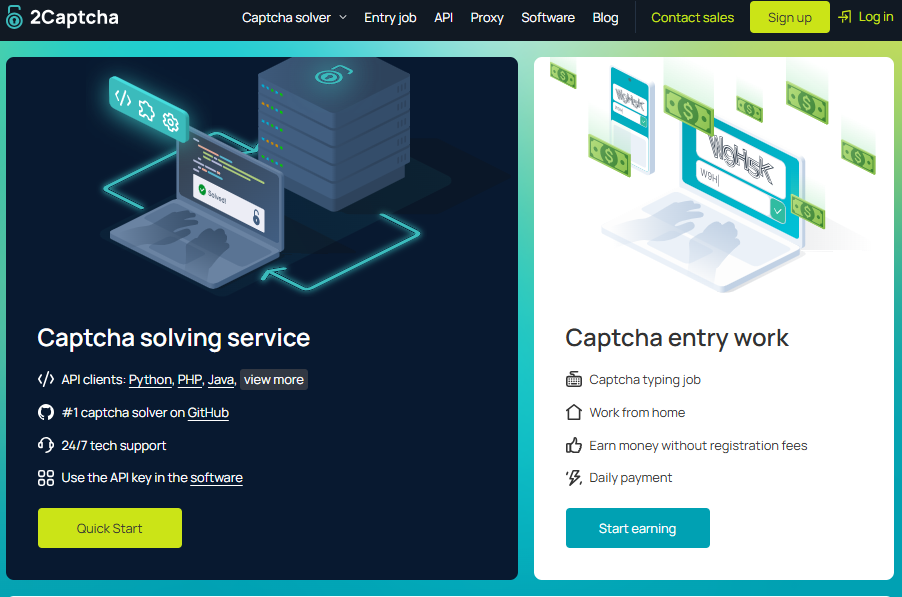Click the thumbs-up icon by Earn money

coord(574,445)
